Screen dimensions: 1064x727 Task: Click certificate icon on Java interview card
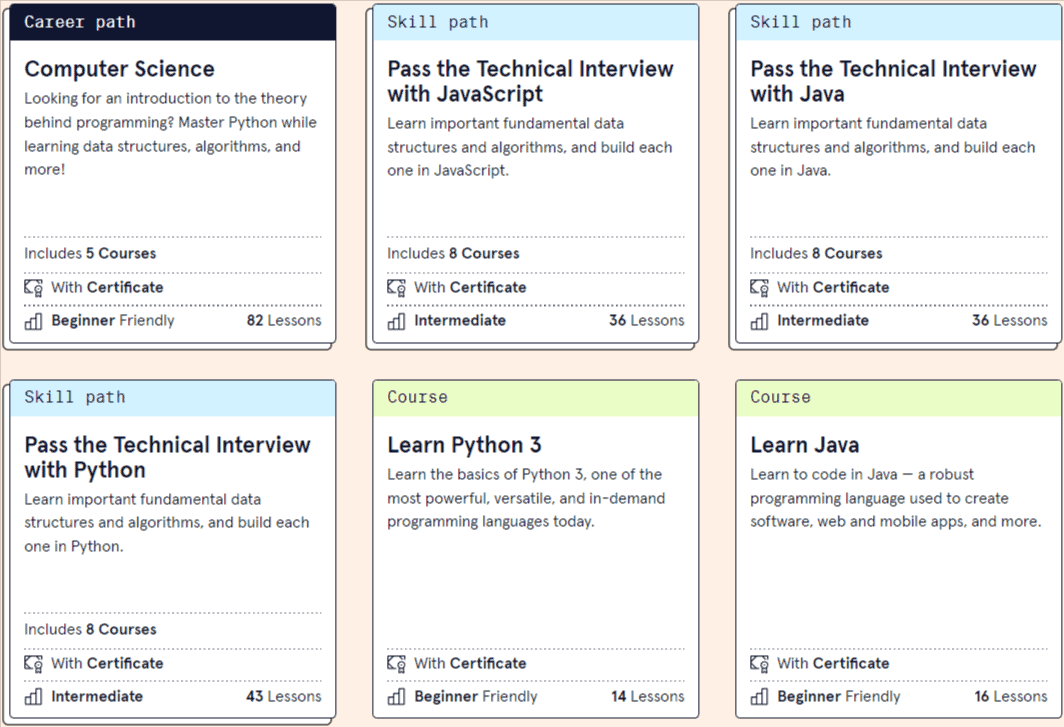coord(758,287)
